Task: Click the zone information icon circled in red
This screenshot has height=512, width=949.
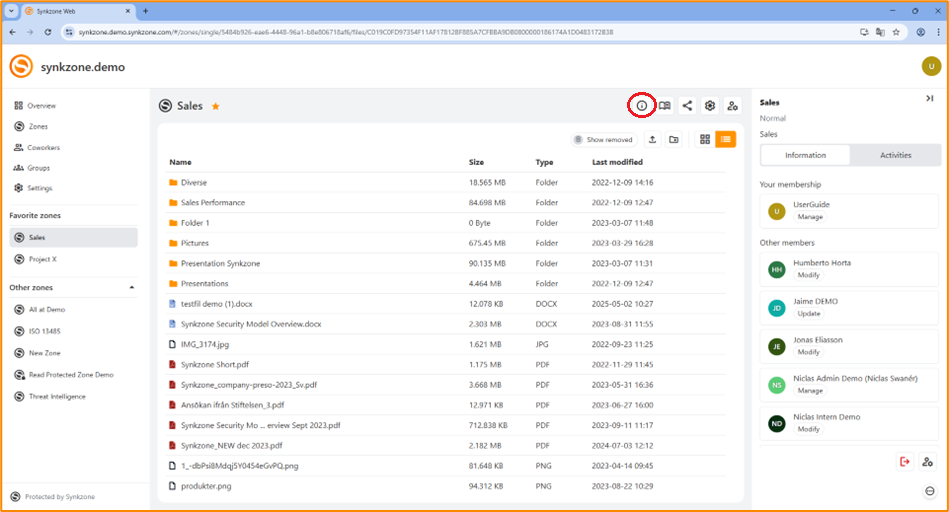Action: click(x=642, y=106)
